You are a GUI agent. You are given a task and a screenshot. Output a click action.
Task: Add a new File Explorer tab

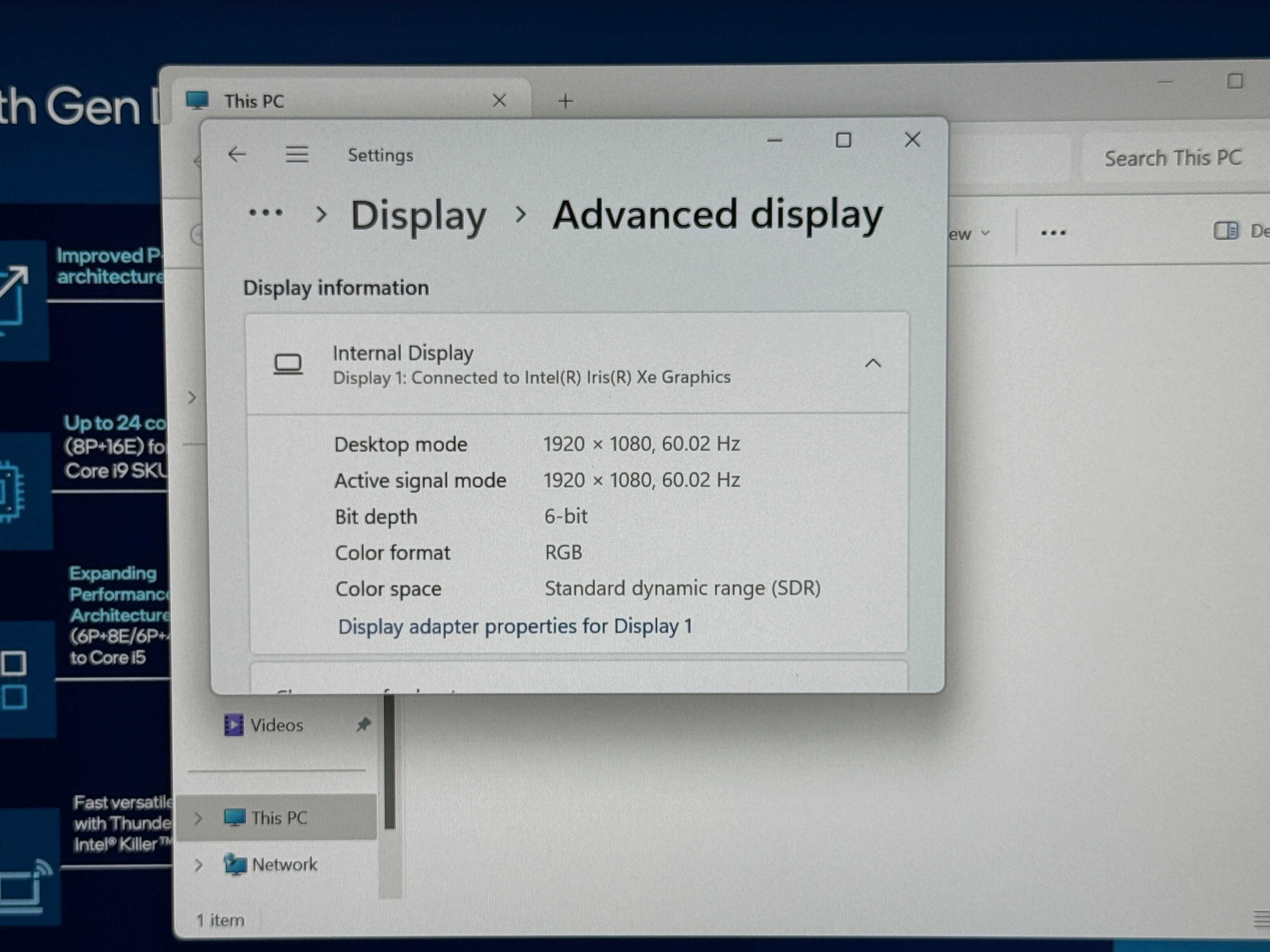(x=565, y=102)
